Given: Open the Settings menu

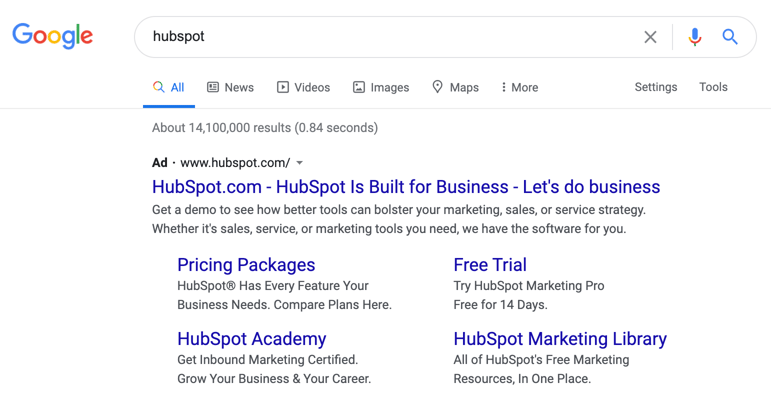Looking at the screenshot, I should (655, 87).
